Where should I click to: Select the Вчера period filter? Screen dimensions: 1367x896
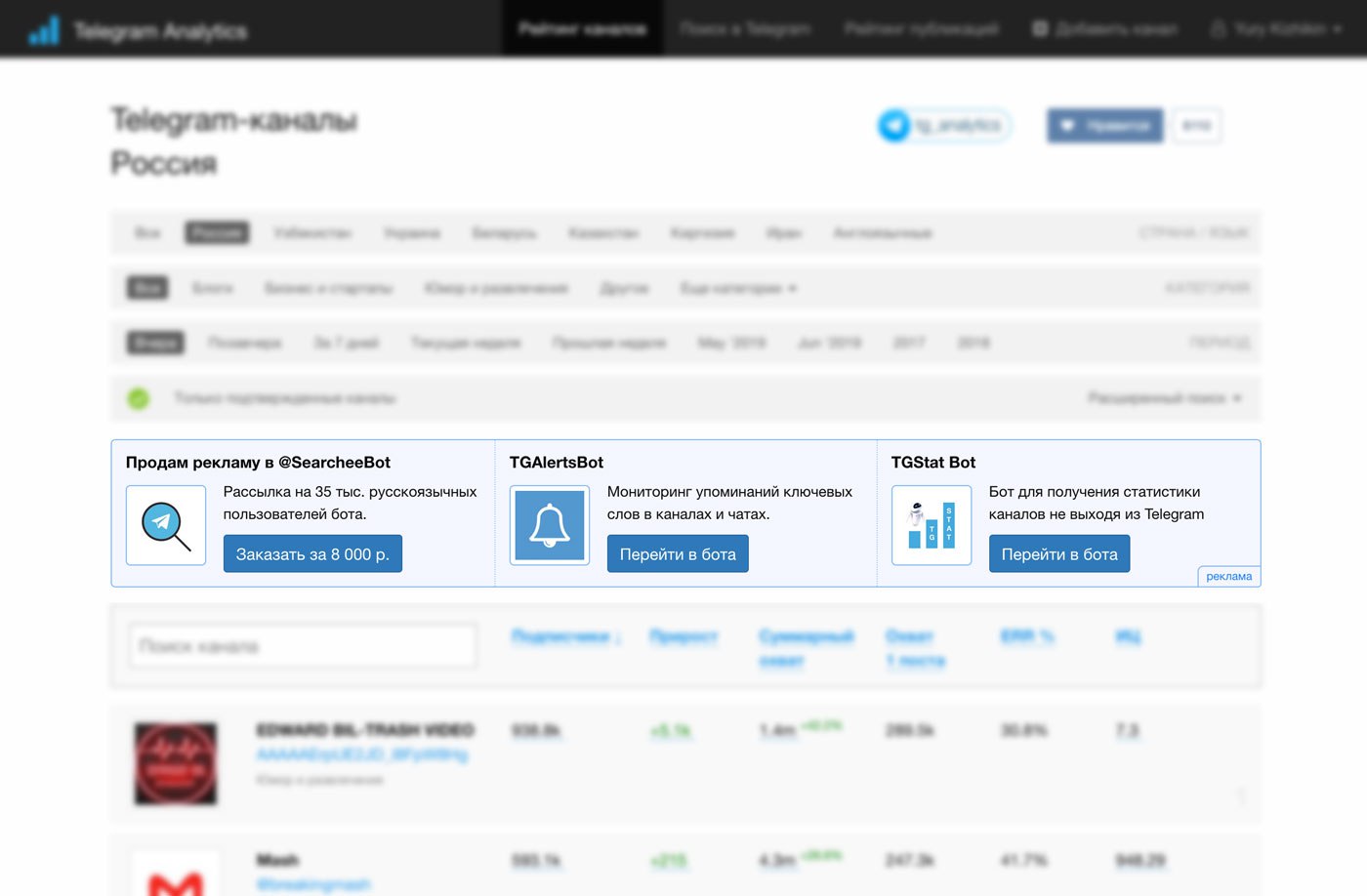[x=155, y=343]
